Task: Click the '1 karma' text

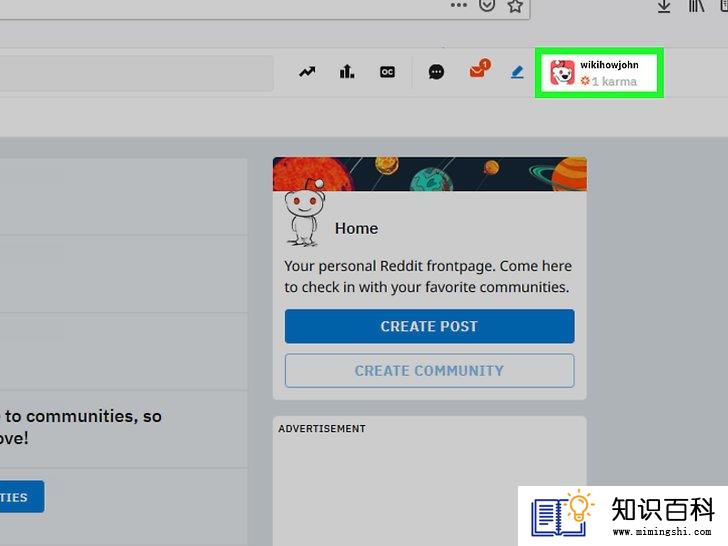Action: [x=614, y=81]
